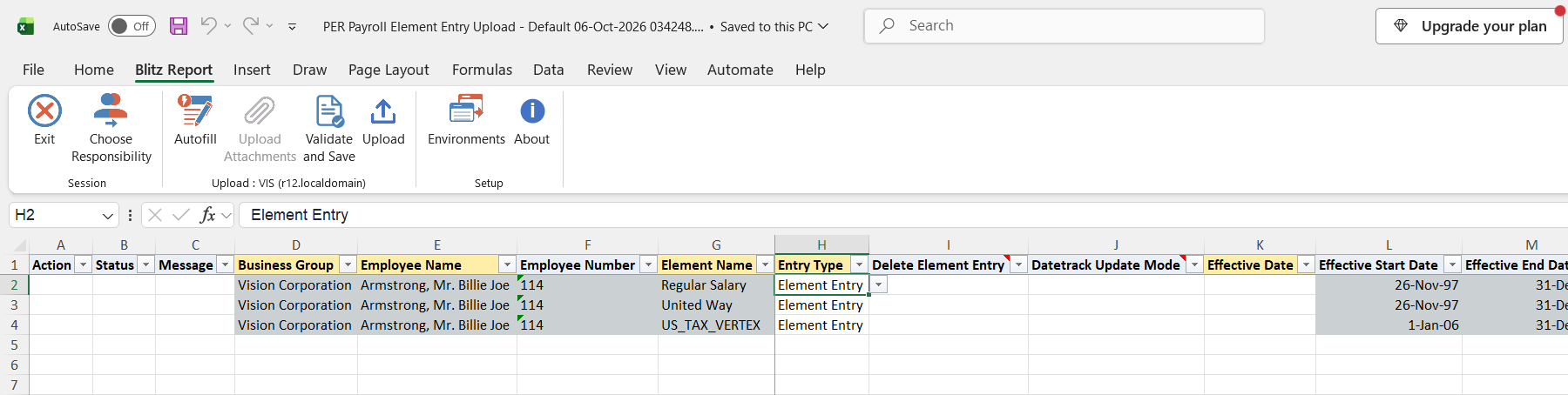The image size is (1568, 395).
Task: Open Effective Start Date filter dropdown
Action: pyautogui.click(x=1452, y=264)
